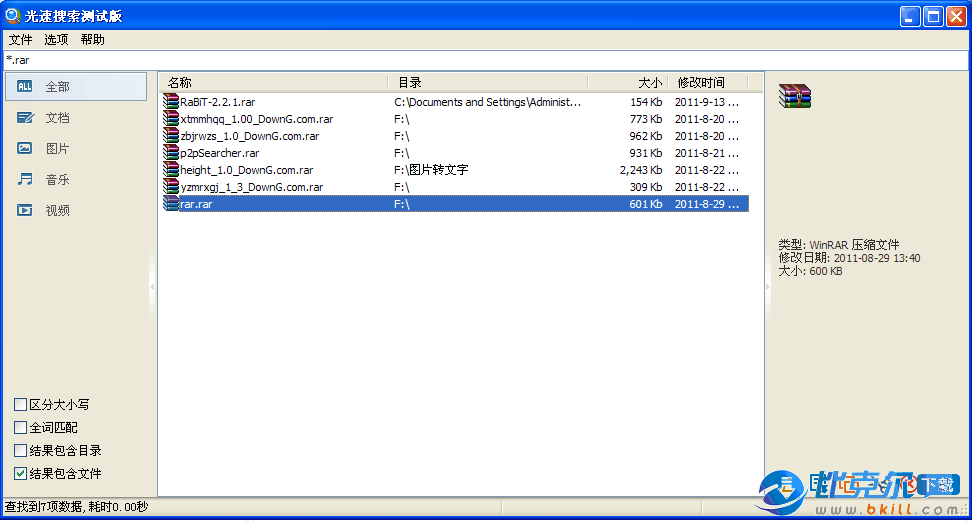Click the RAR icon beside yzmrxgj_1_3_DownG.com.rar

point(171,187)
